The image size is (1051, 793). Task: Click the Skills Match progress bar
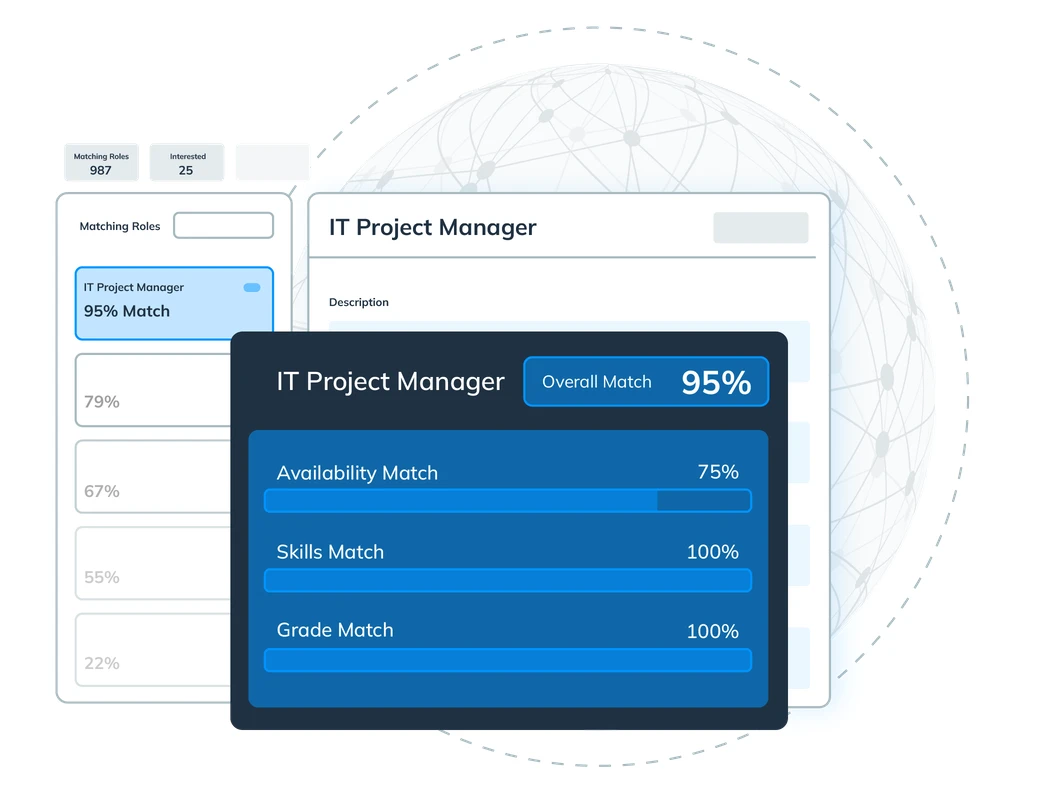point(507,580)
